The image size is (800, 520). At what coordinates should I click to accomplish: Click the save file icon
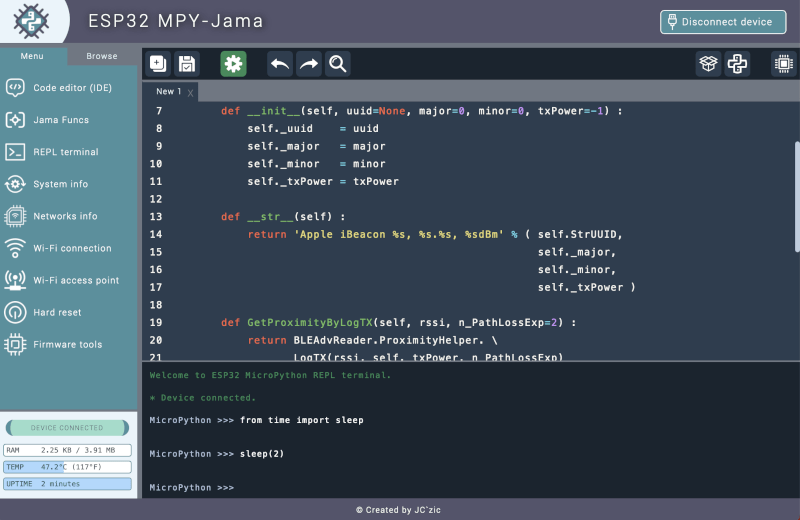(186, 64)
